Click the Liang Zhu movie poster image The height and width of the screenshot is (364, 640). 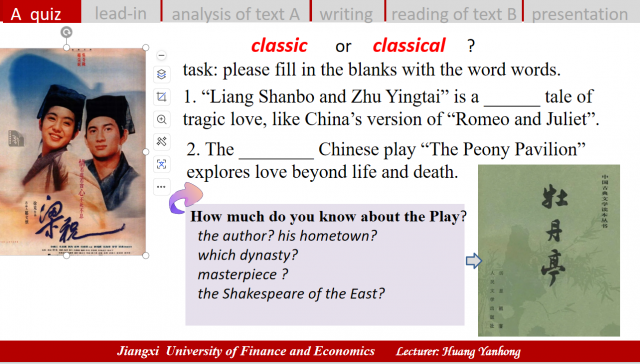(73, 152)
